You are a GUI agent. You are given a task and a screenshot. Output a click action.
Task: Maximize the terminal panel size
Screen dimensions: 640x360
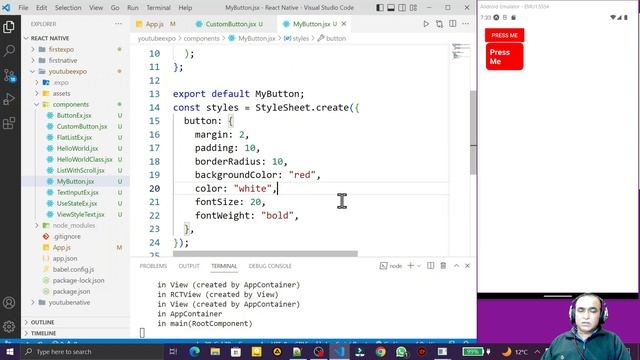point(456,266)
